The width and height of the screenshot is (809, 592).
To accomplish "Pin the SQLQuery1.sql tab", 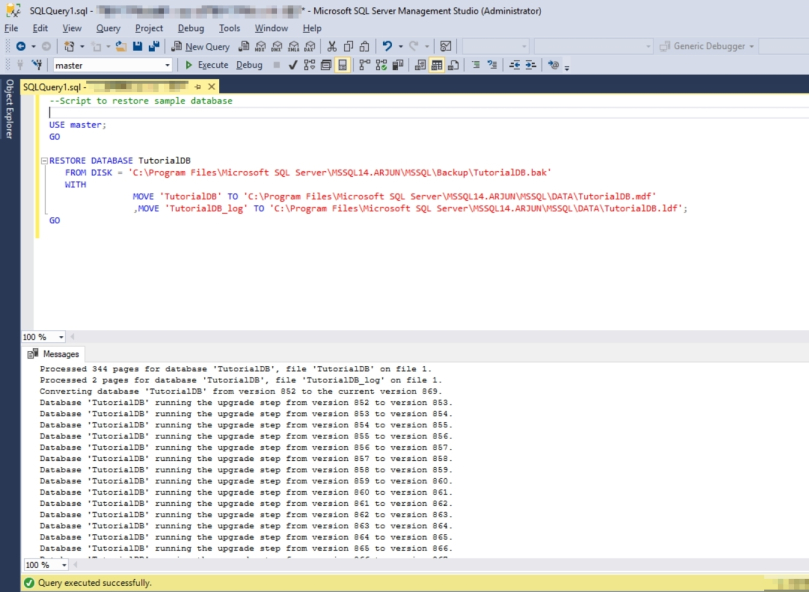I will pos(198,87).
